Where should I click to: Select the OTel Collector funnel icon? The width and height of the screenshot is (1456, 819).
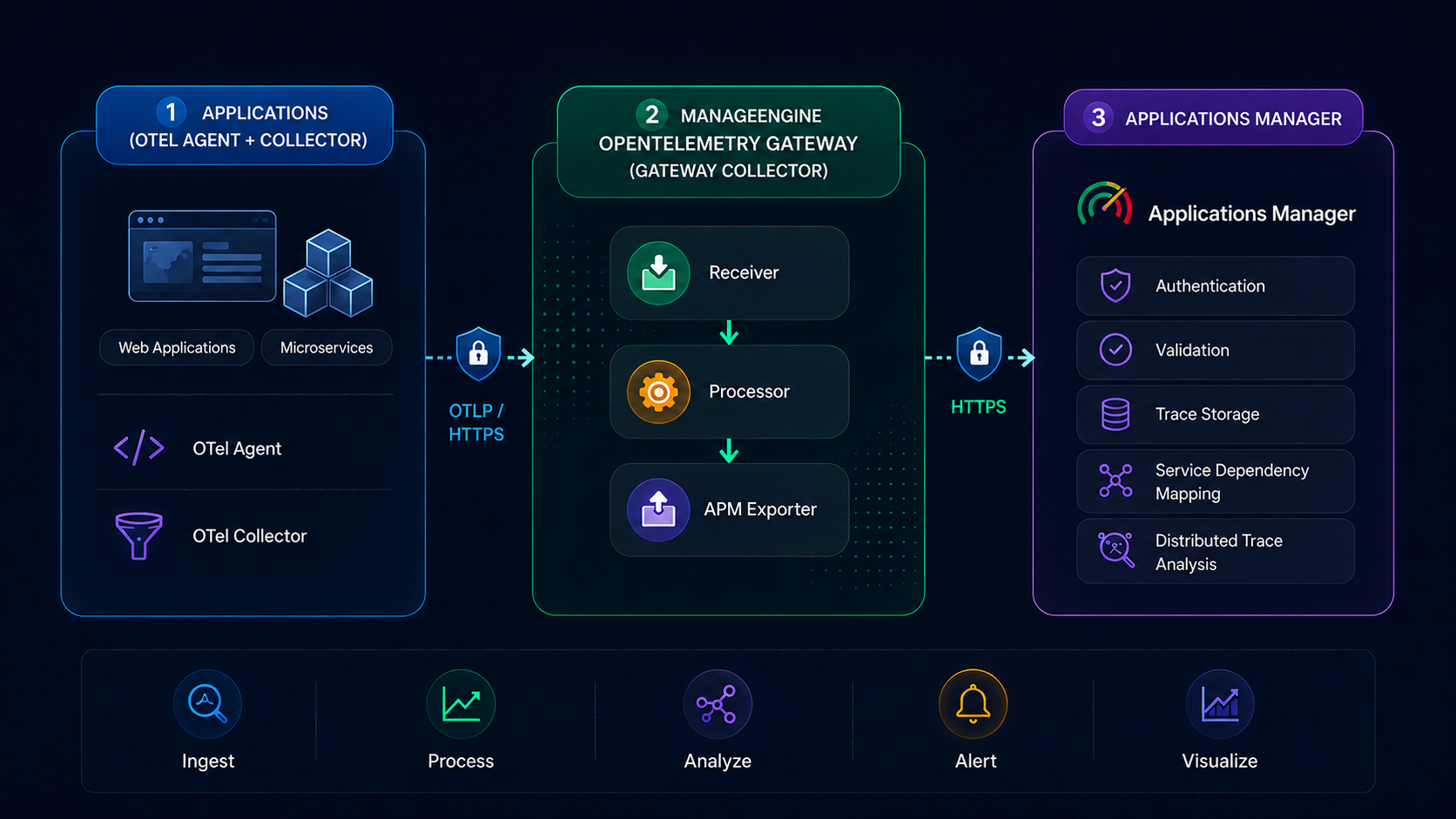pyautogui.click(x=138, y=535)
